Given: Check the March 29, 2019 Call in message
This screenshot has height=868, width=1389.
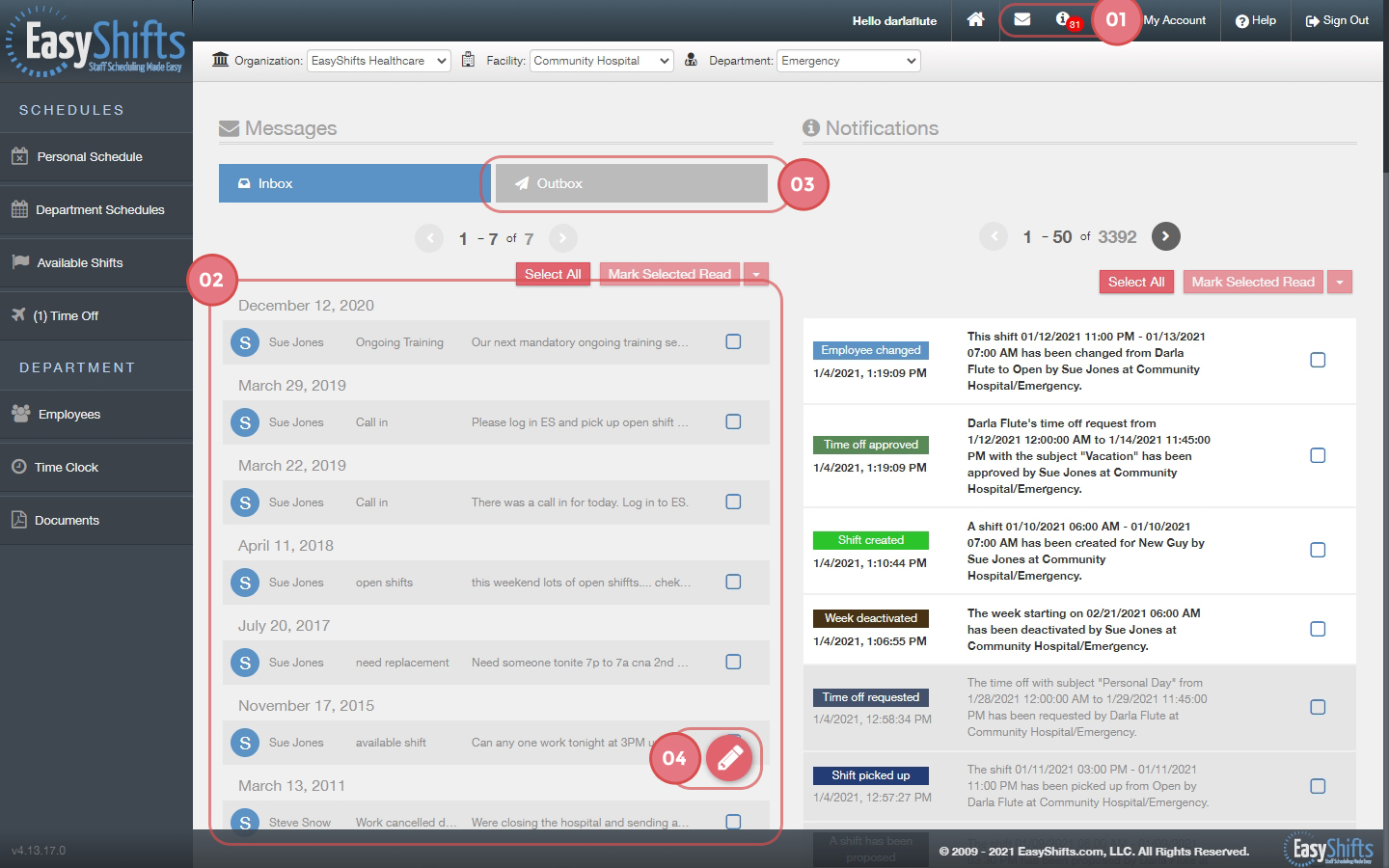Looking at the screenshot, I should tap(733, 421).
